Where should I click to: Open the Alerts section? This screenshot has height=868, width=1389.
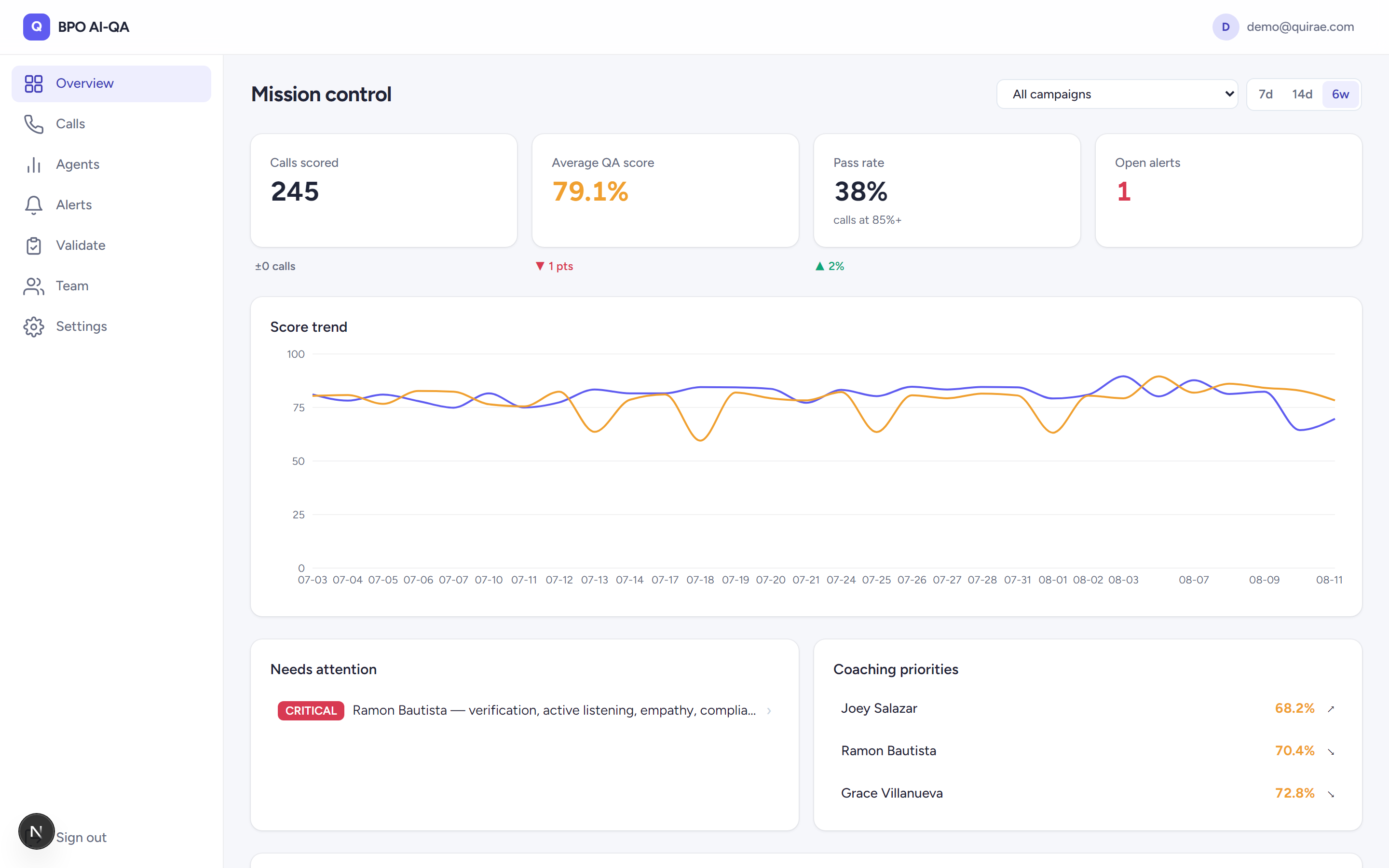pyautogui.click(x=111, y=205)
